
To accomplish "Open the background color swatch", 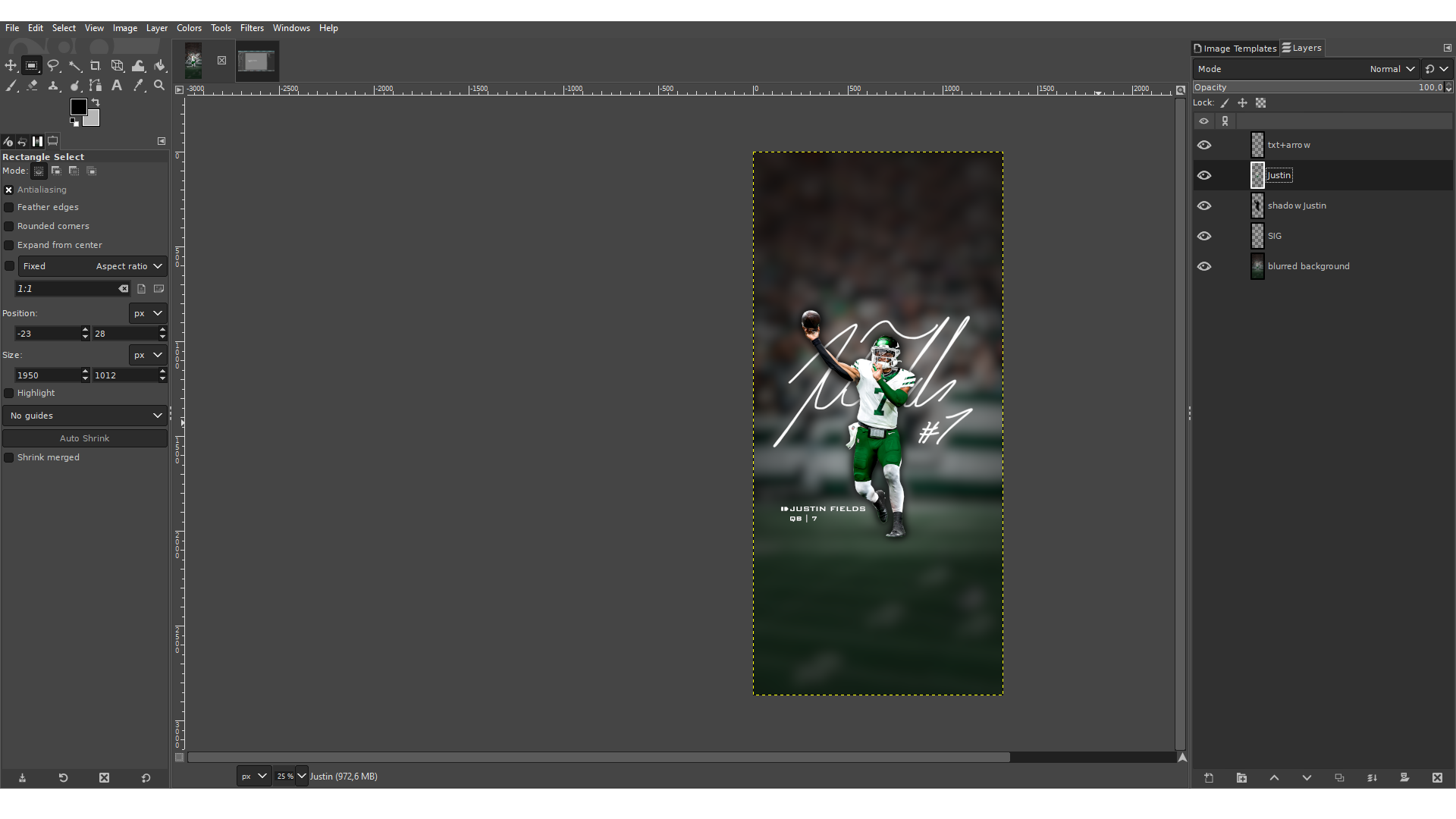I will pos(93,119).
